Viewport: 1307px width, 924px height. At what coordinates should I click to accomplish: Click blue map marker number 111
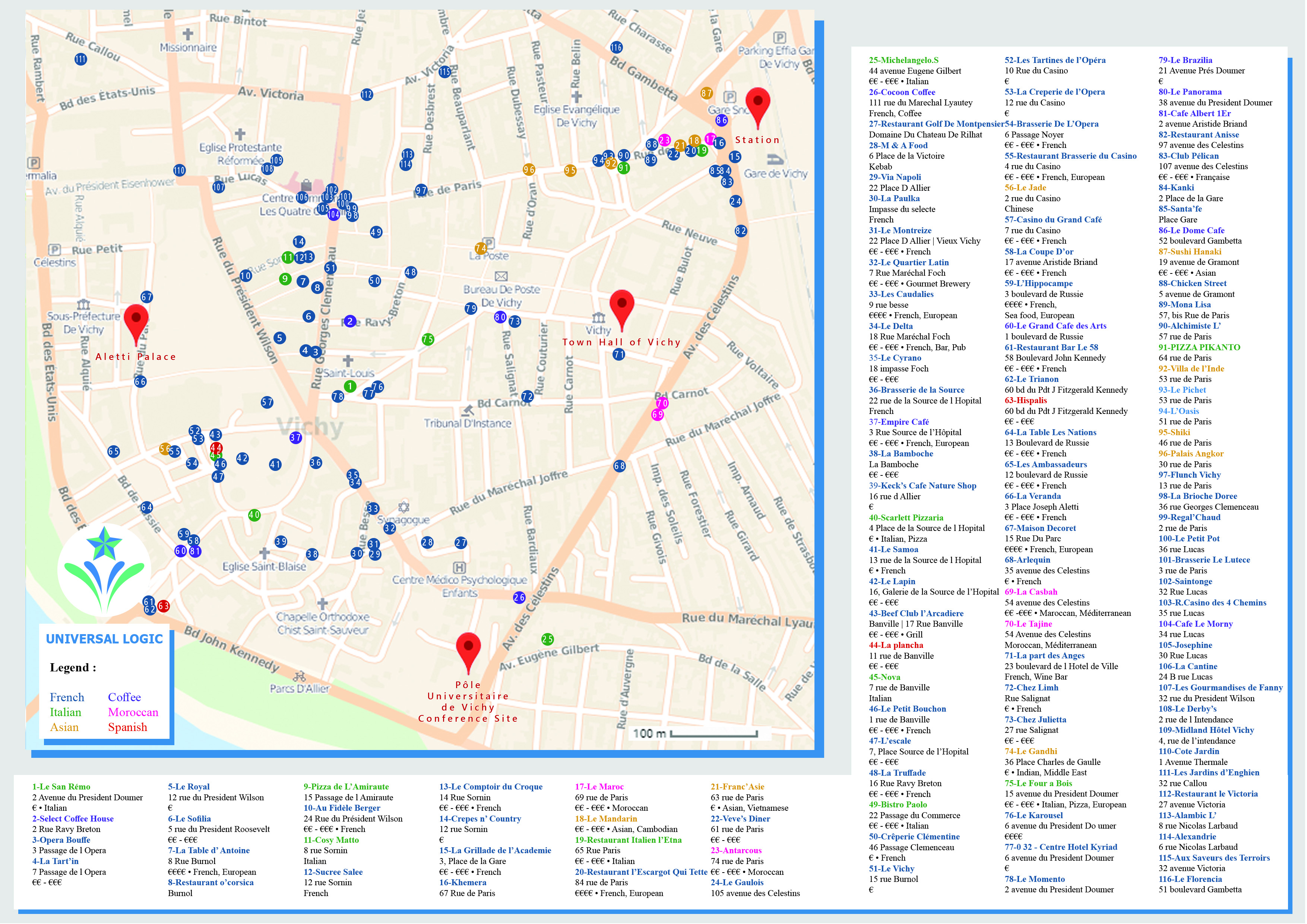tap(81, 59)
